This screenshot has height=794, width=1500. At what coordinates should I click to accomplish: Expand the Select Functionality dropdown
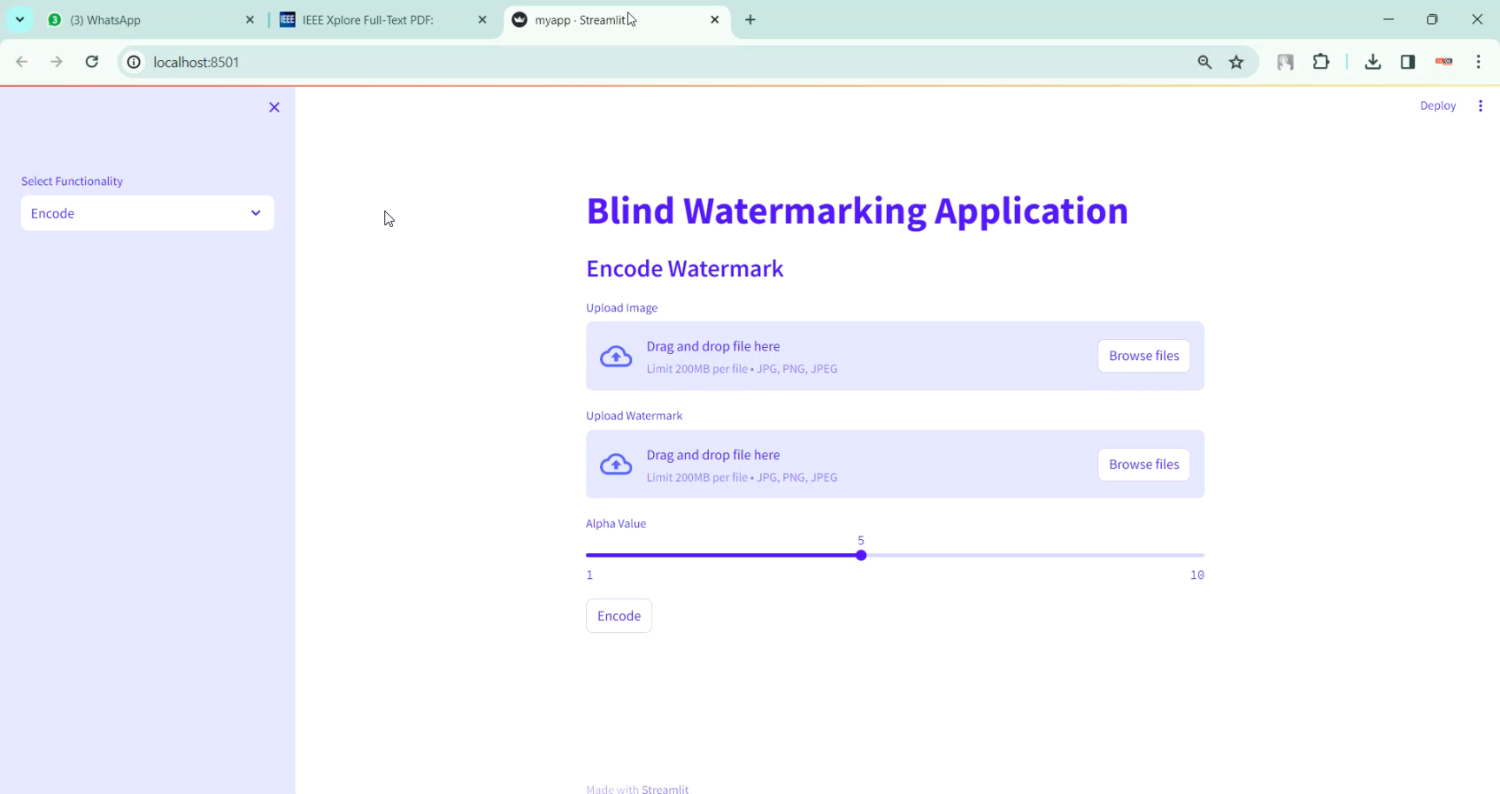click(147, 213)
